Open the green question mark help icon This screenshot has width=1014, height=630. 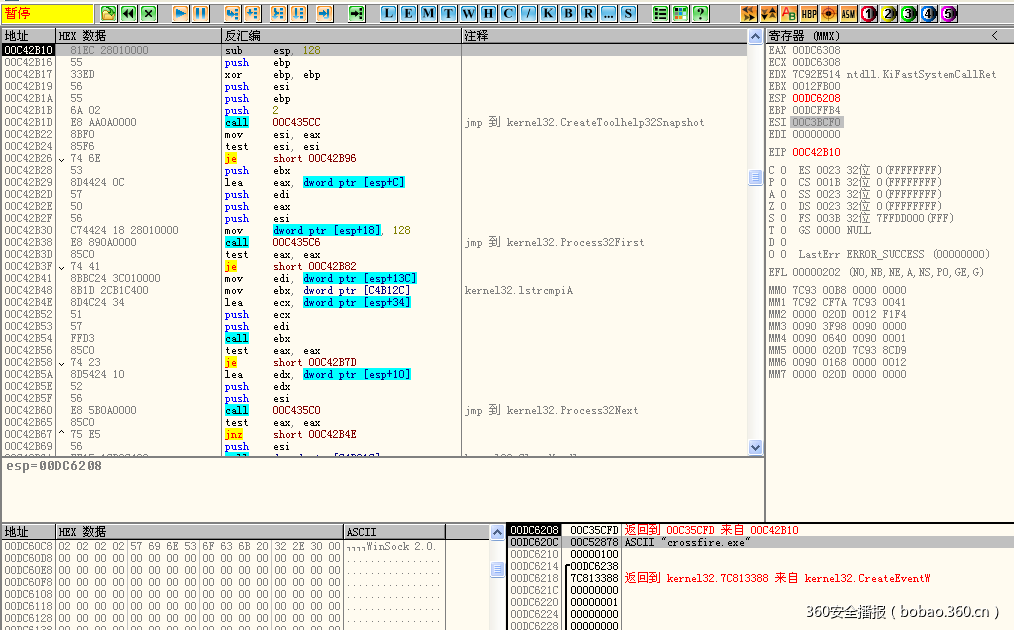tap(700, 13)
